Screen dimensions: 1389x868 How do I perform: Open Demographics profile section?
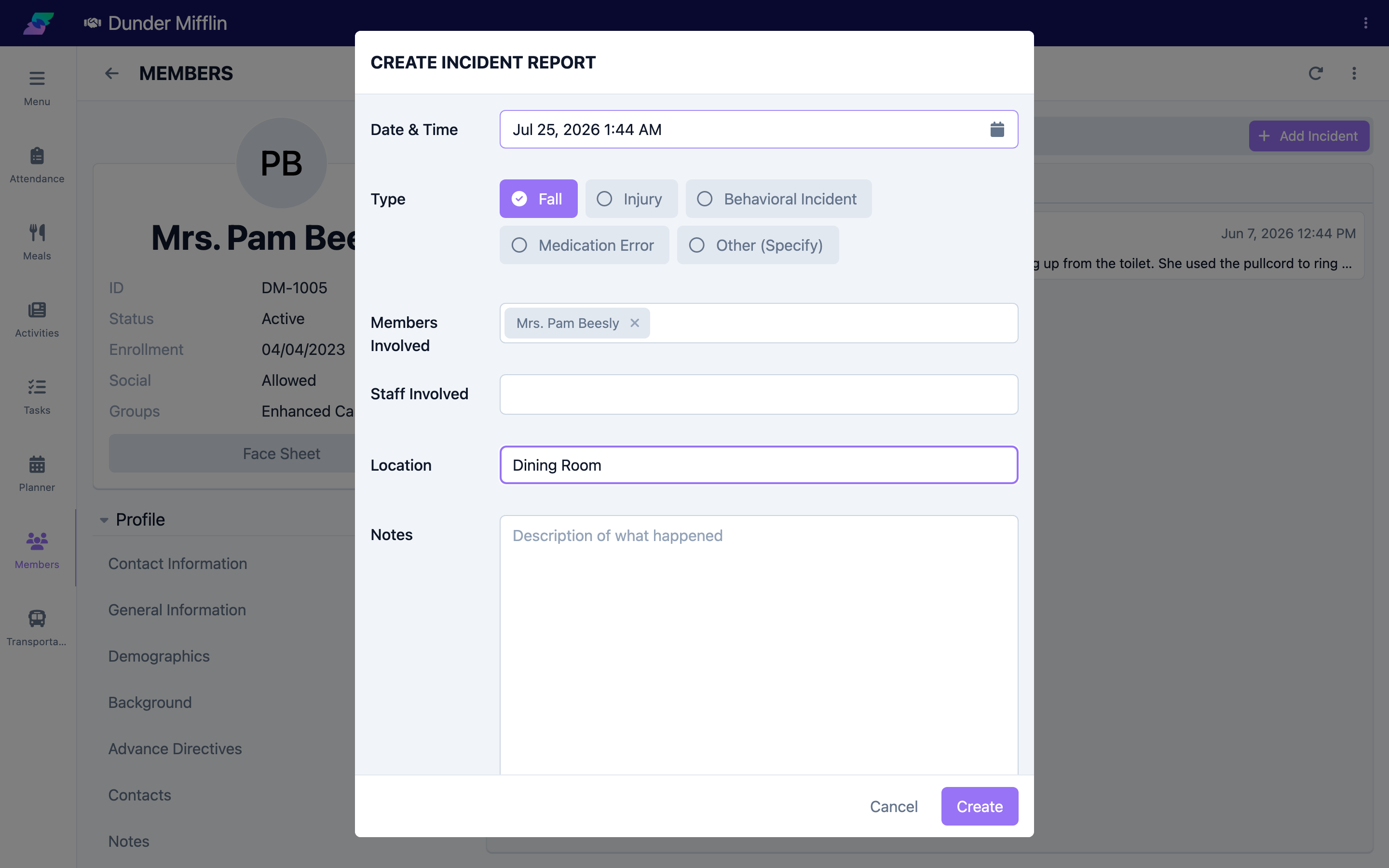tap(159, 656)
